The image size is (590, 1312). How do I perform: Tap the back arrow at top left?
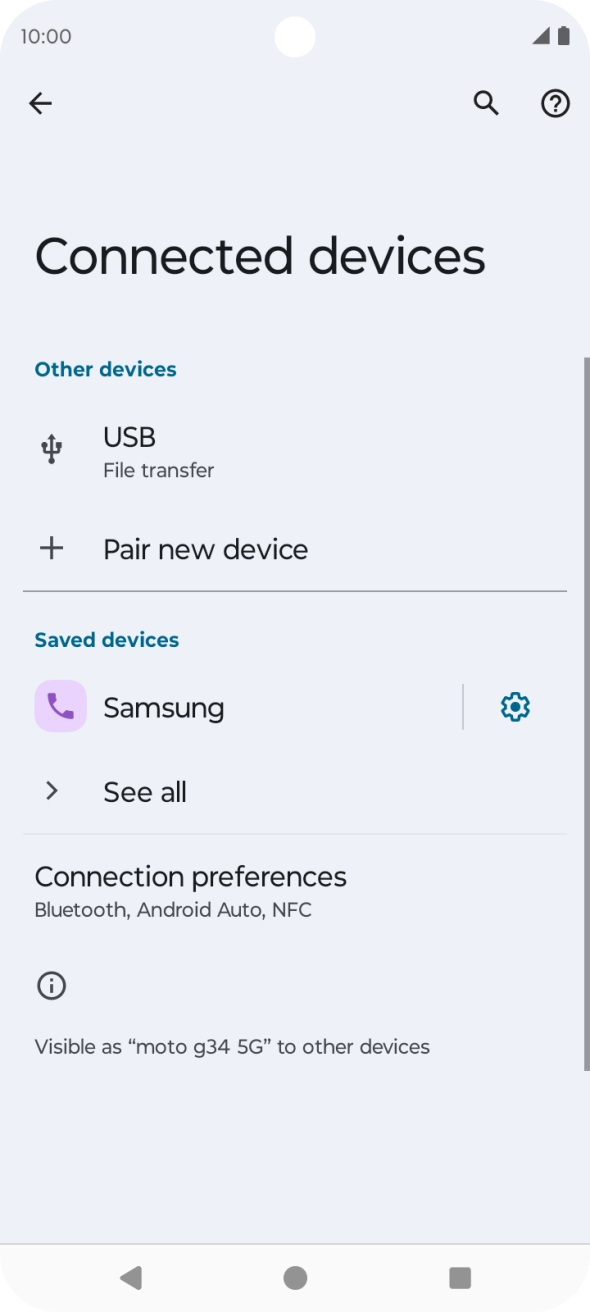40,103
